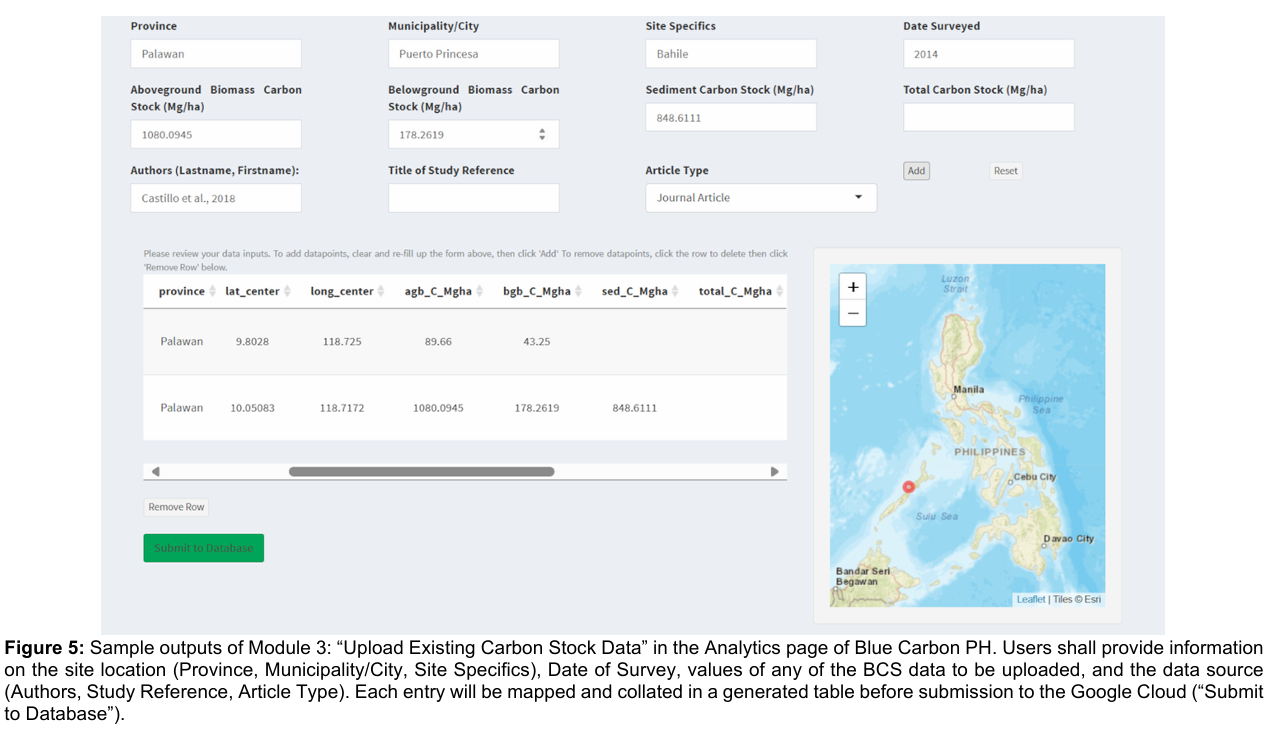Click Remove Row below the table
The height and width of the screenshot is (730, 1278).
click(176, 507)
